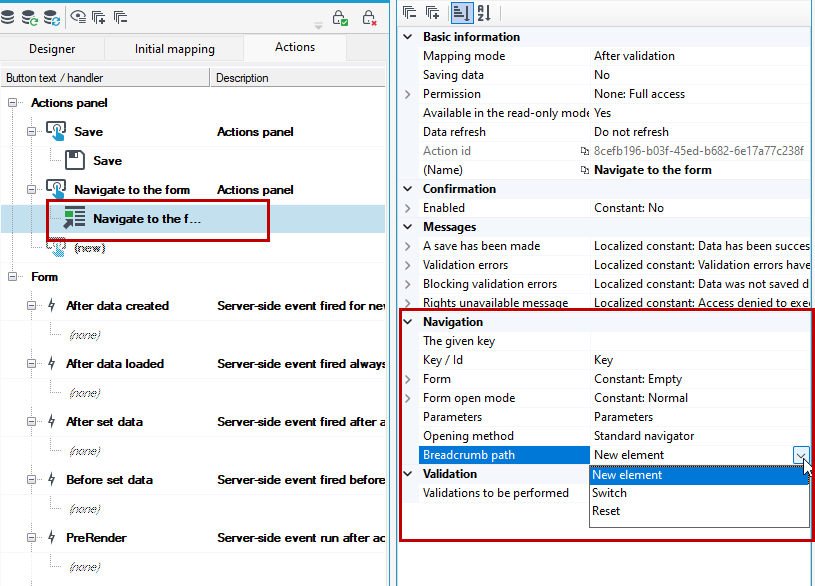Select the PreRender event in the tree
The image size is (815, 586).
[96, 538]
